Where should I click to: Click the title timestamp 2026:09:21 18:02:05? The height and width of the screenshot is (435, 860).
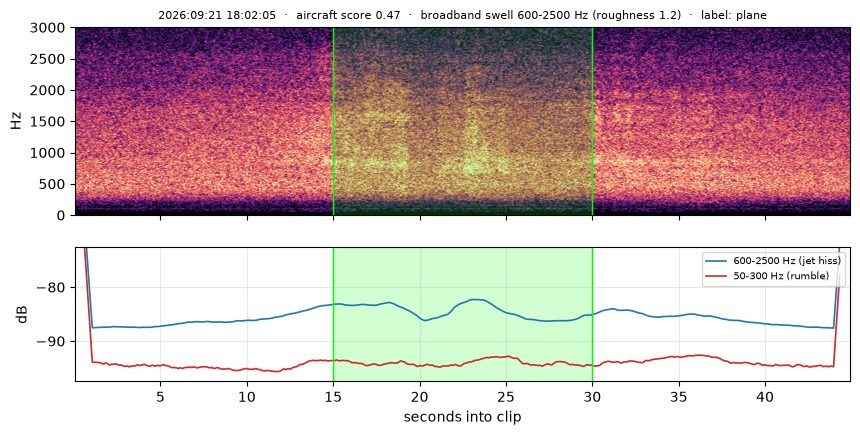click(217, 15)
